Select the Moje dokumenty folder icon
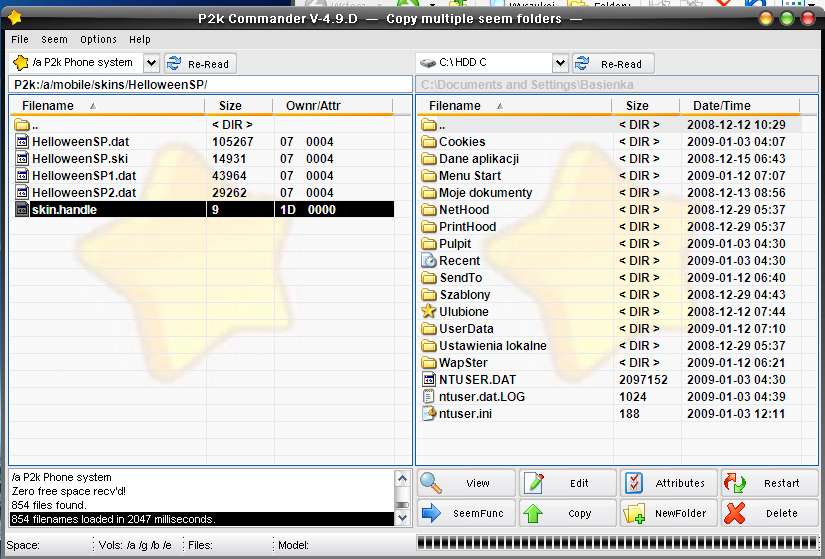 coord(429,193)
